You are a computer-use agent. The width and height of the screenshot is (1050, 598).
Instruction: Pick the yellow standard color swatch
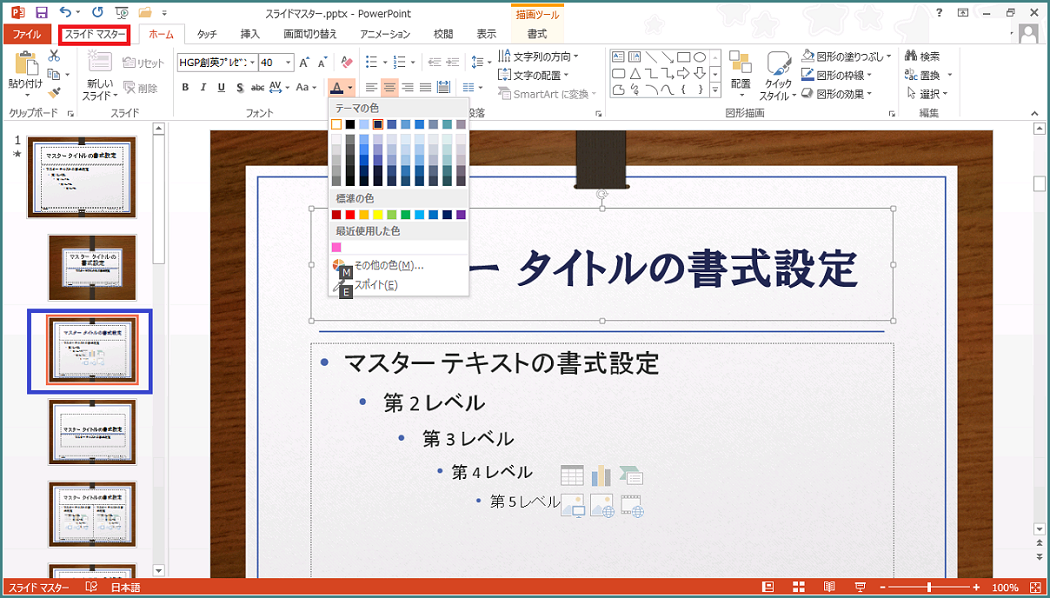pos(378,214)
